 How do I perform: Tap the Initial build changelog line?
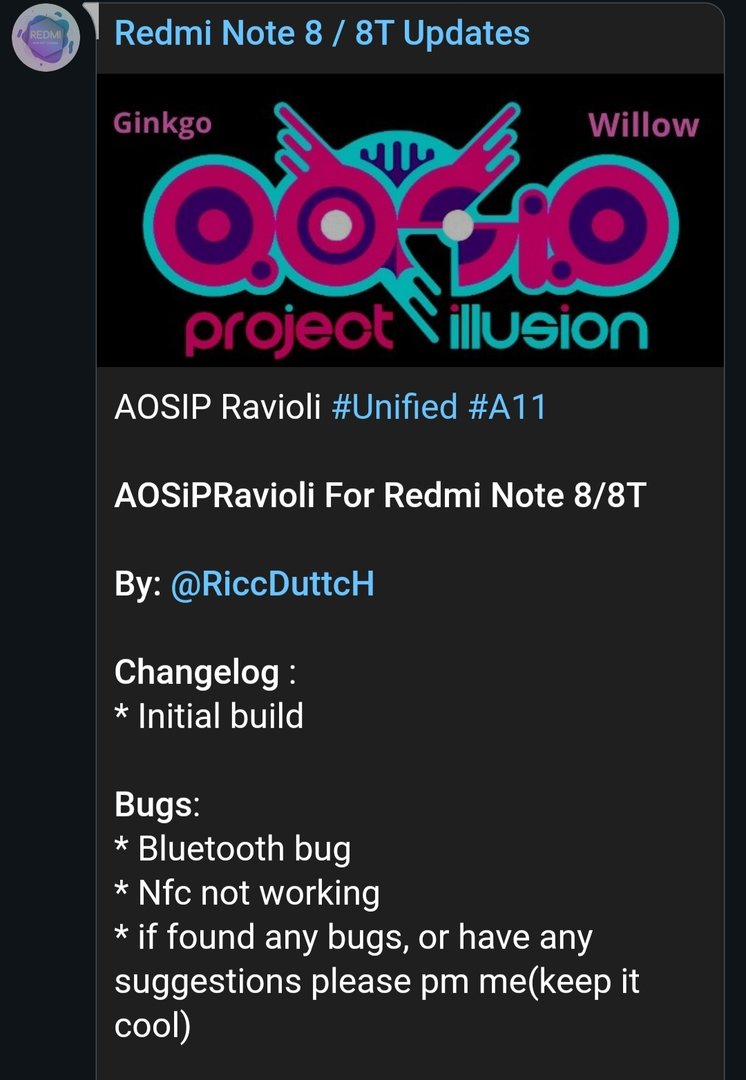click(x=209, y=716)
